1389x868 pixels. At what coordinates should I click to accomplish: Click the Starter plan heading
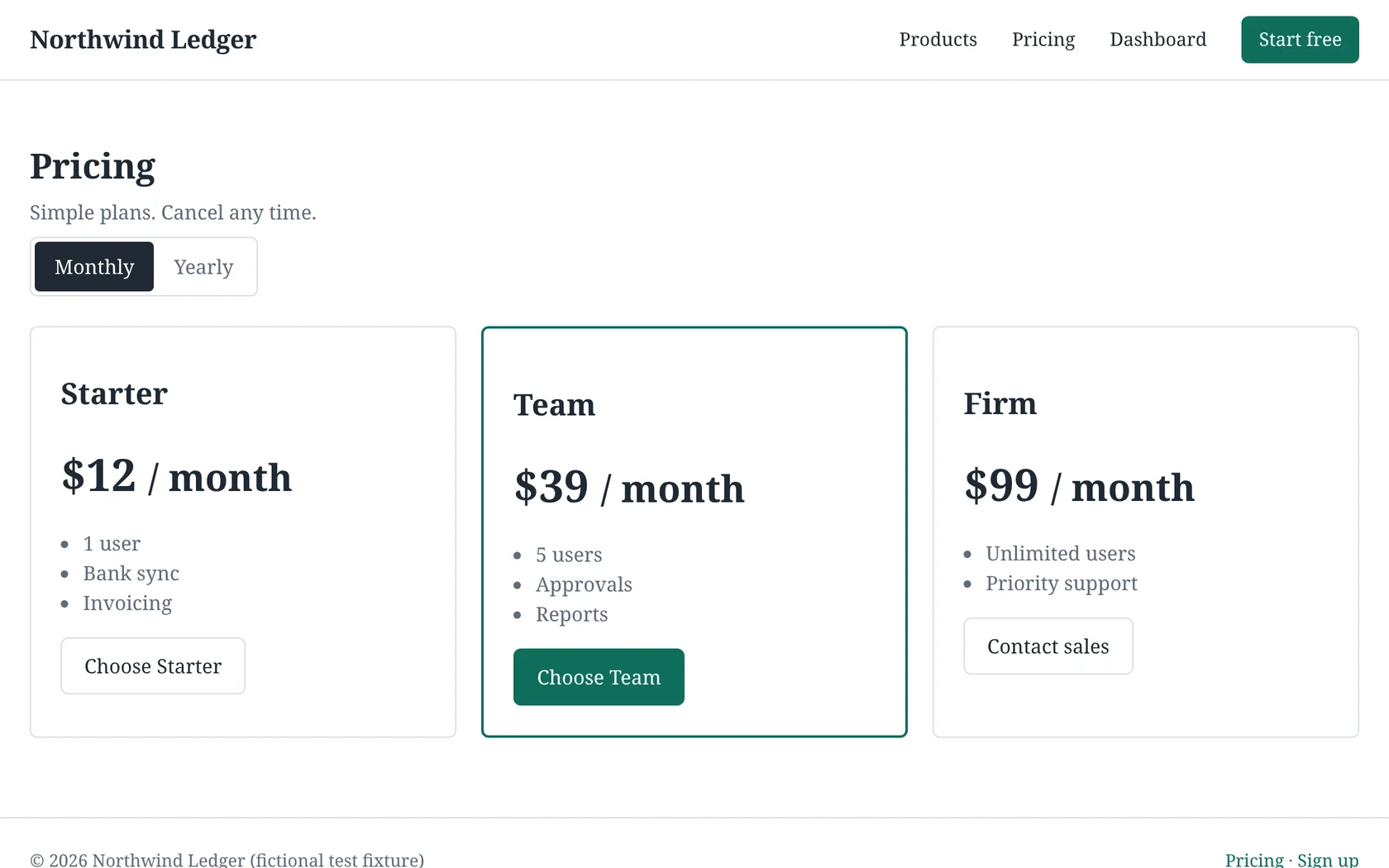(x=114, y=393)
